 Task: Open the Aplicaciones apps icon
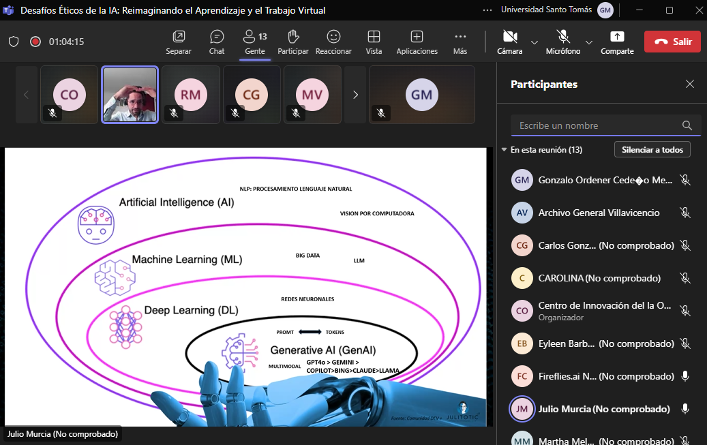[416, 41]
